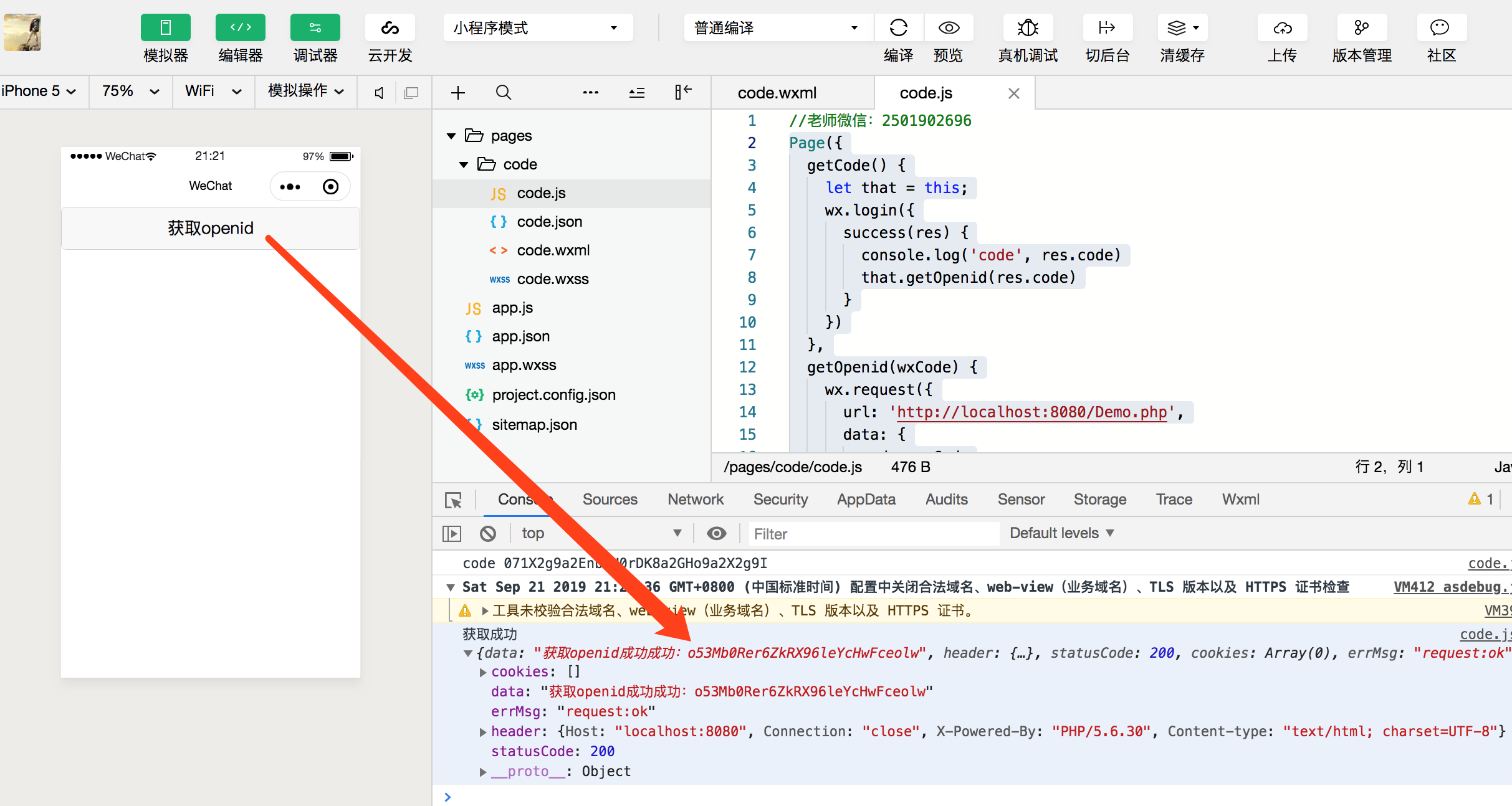
Task: Click the 普通编译 (Normal Compile) dropdown
Action: tap(770, 27)
